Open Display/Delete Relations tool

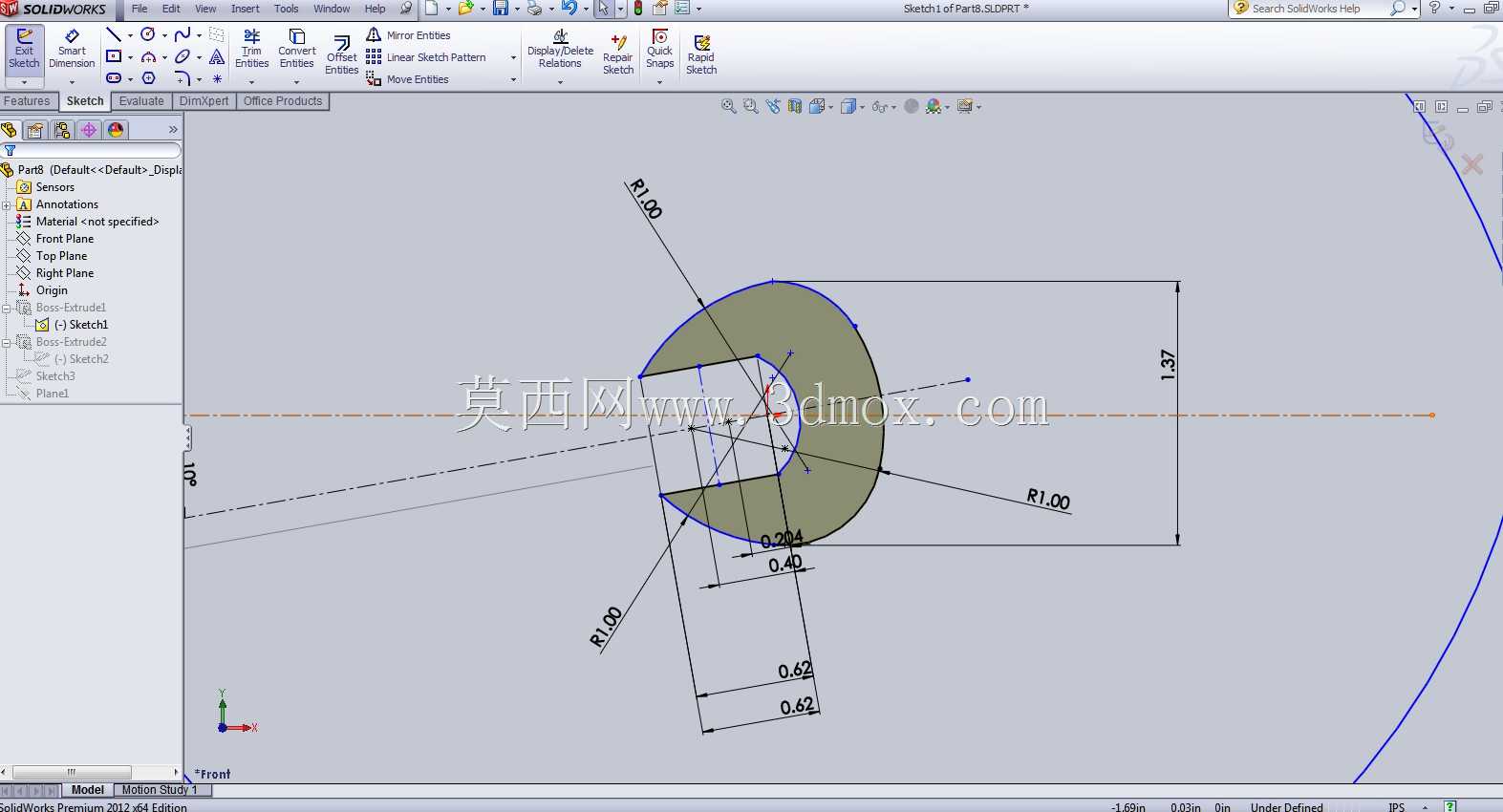(x=560, y=50)
